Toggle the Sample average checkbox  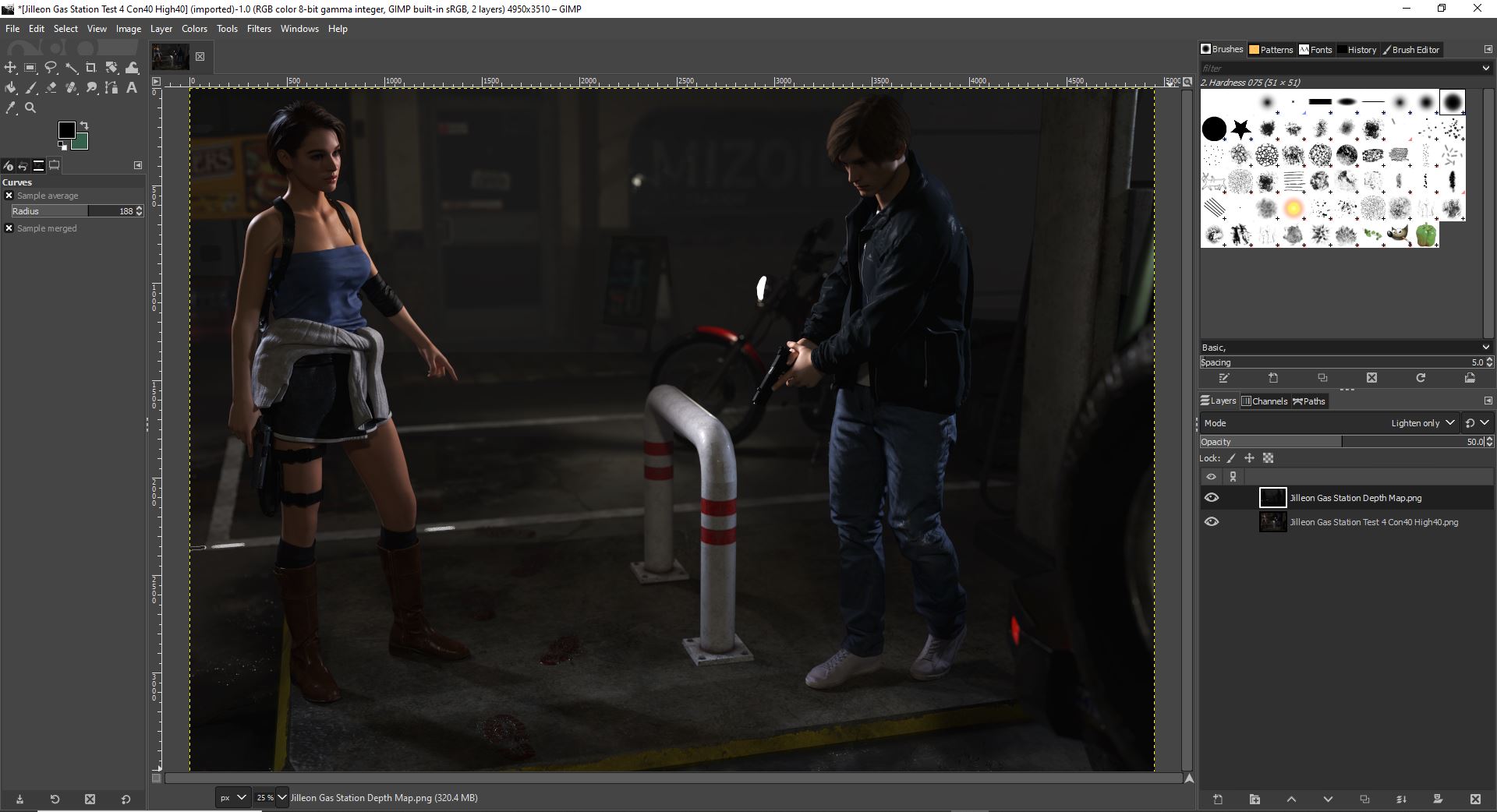[x=9, y=196]
